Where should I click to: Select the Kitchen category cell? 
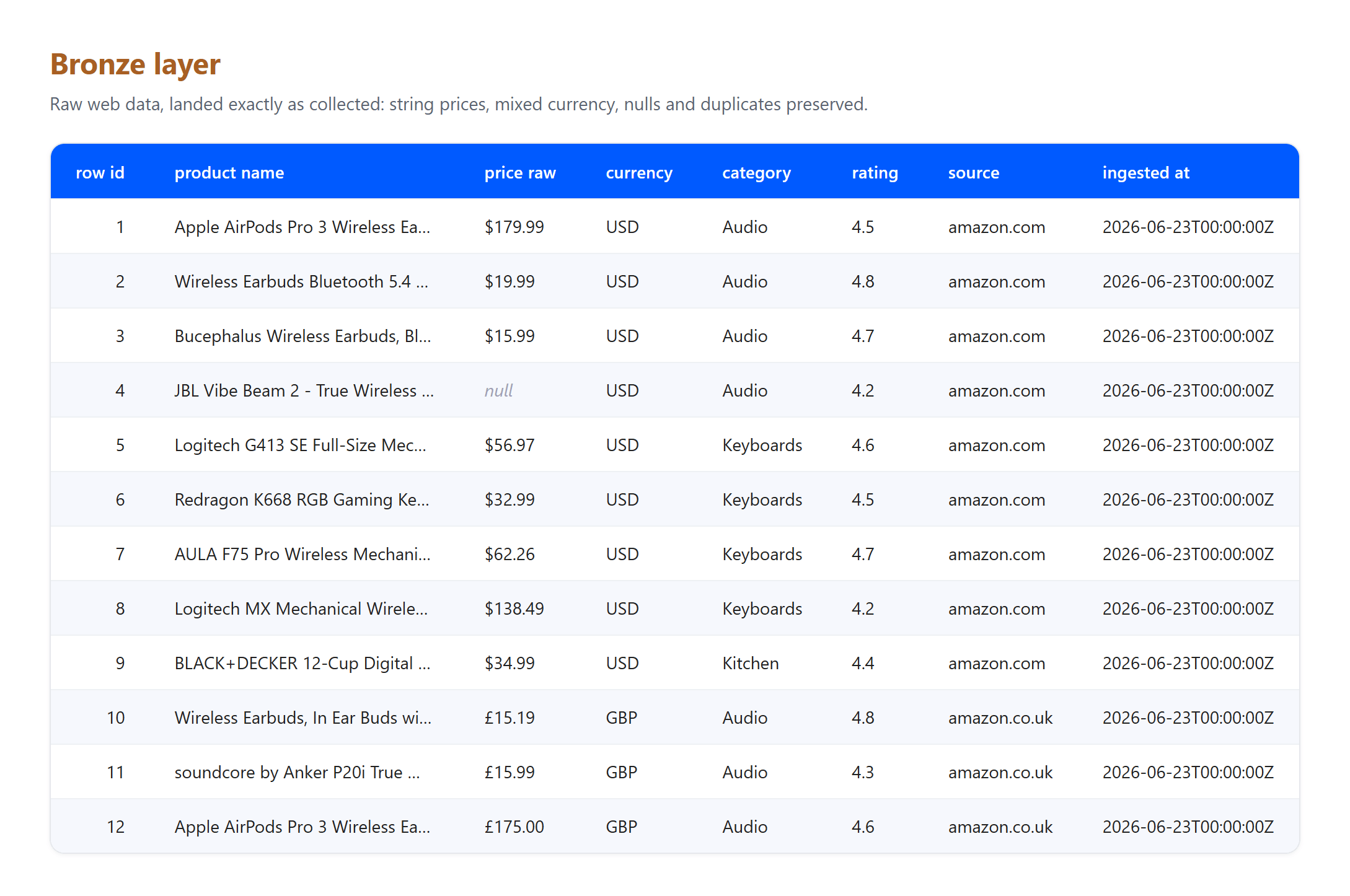click(750, 663)
